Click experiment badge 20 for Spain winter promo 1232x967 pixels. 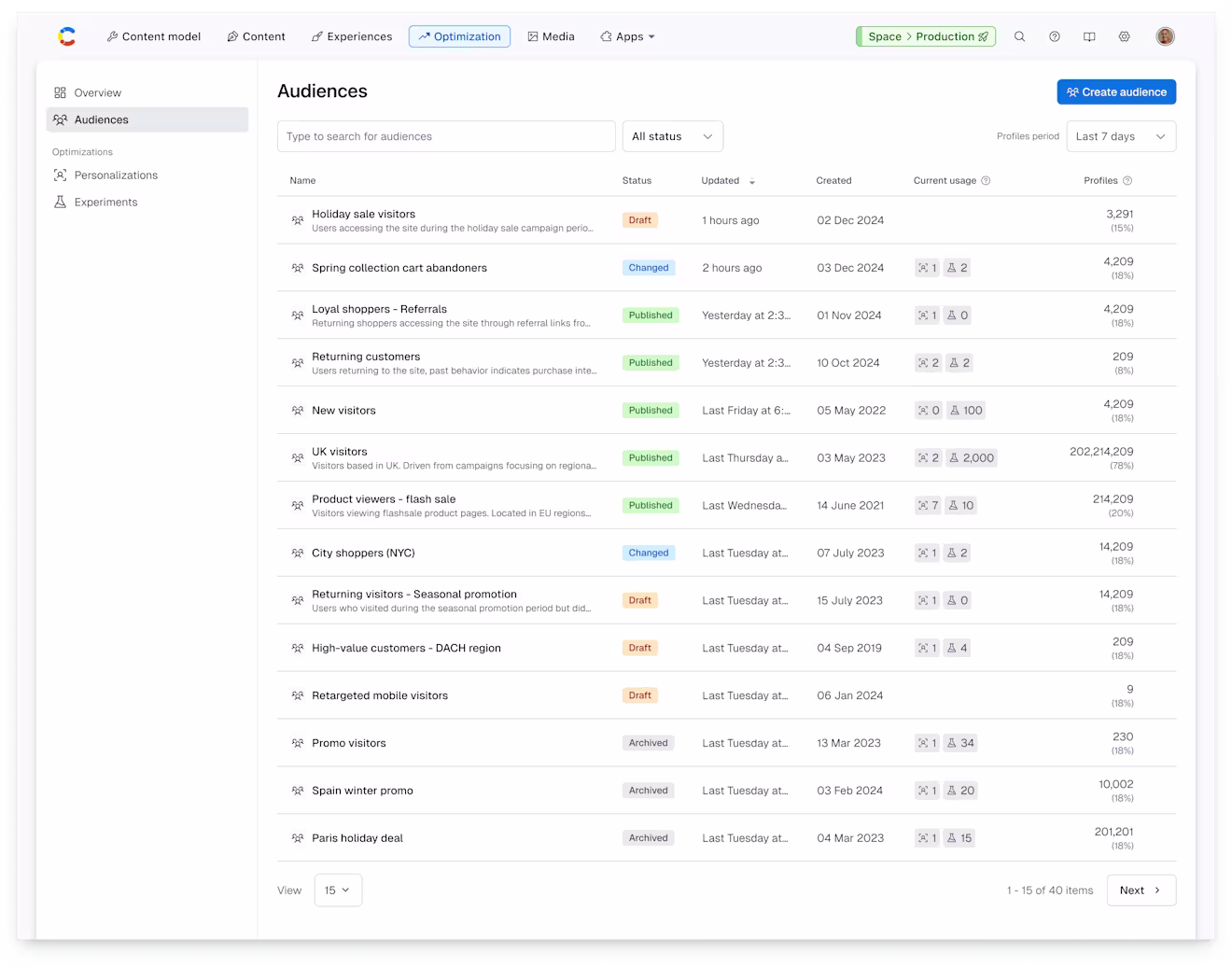point(960,792)
